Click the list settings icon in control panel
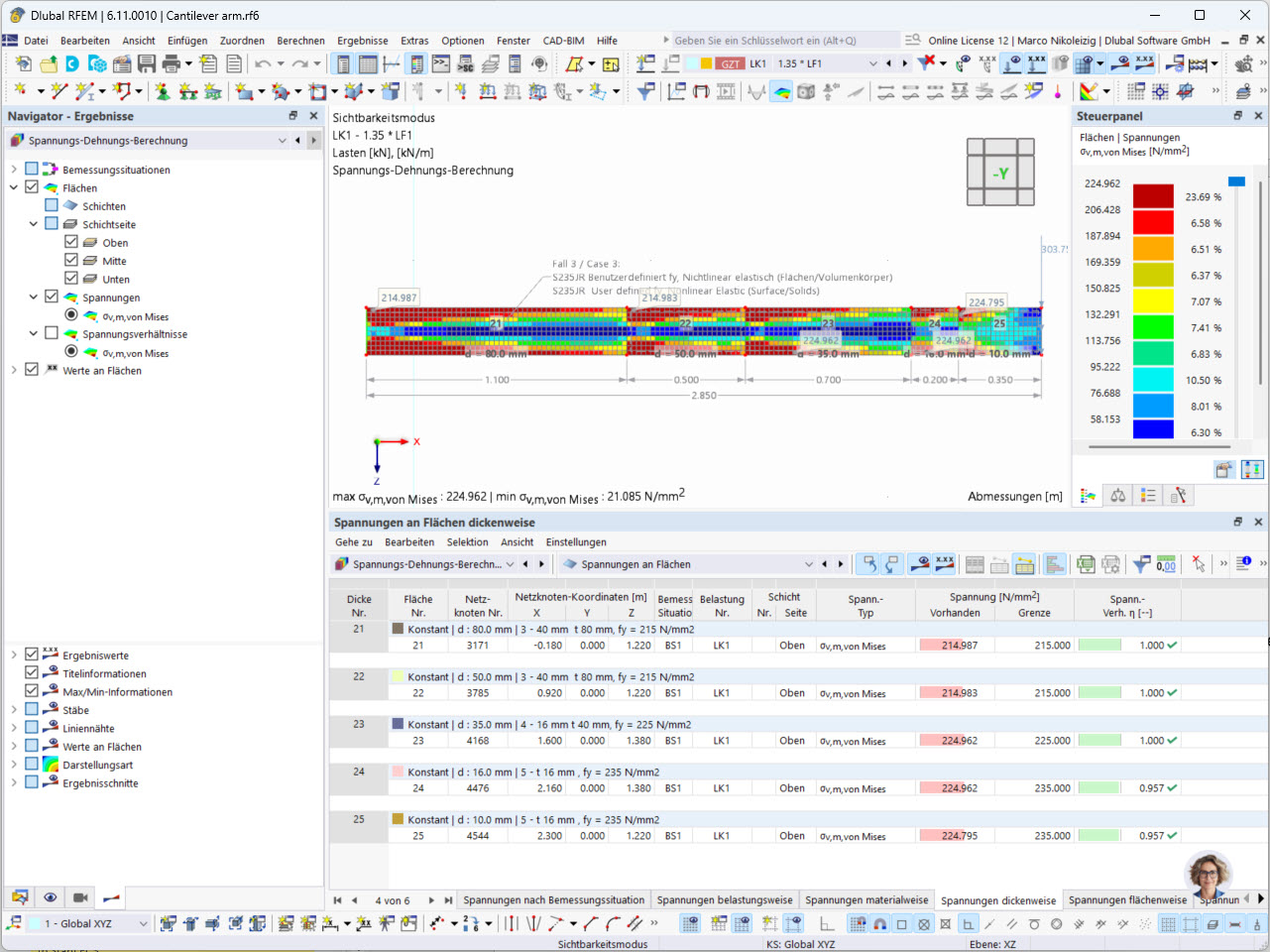Viewport: 1270px width, 952px height. (1148, 495)
